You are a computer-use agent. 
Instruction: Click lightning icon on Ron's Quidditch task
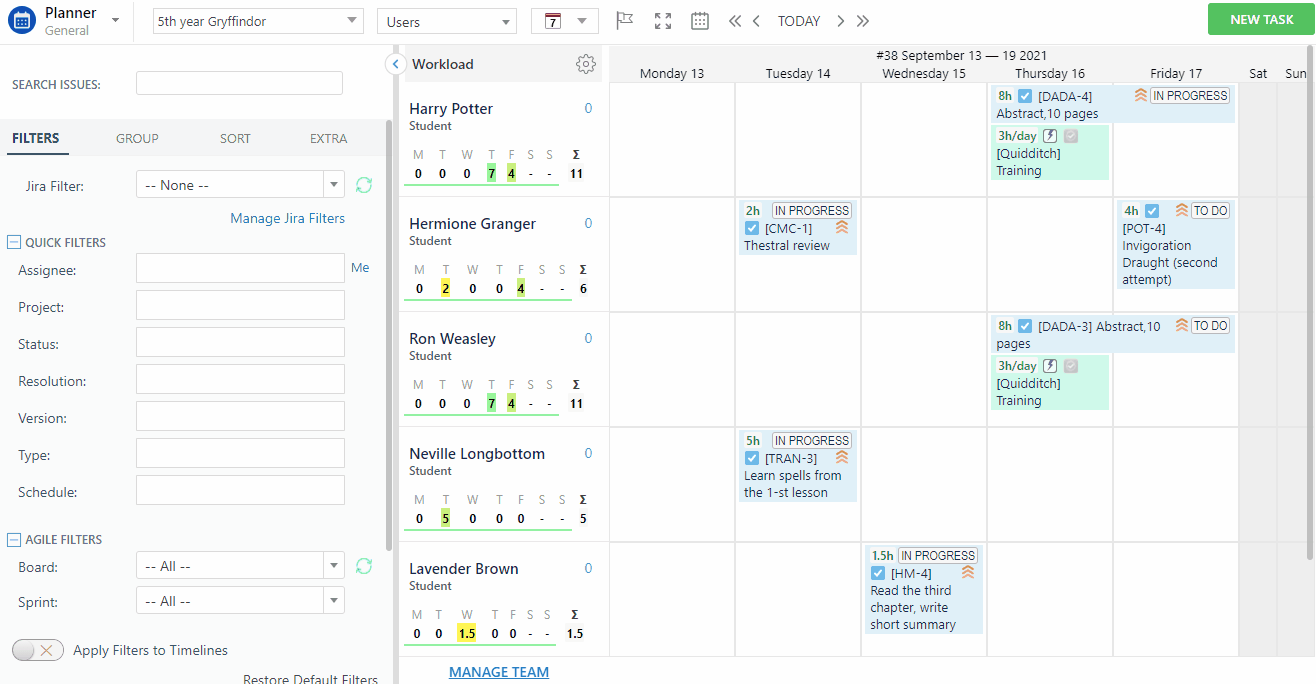coord(1050,366)
